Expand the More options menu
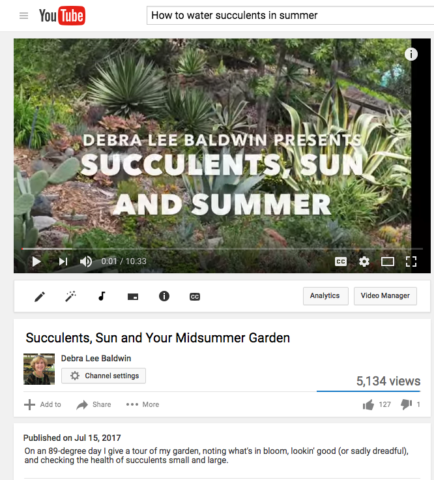Image resolution: width=434 pixels, height=480 pixels. [x=143, y=404]
